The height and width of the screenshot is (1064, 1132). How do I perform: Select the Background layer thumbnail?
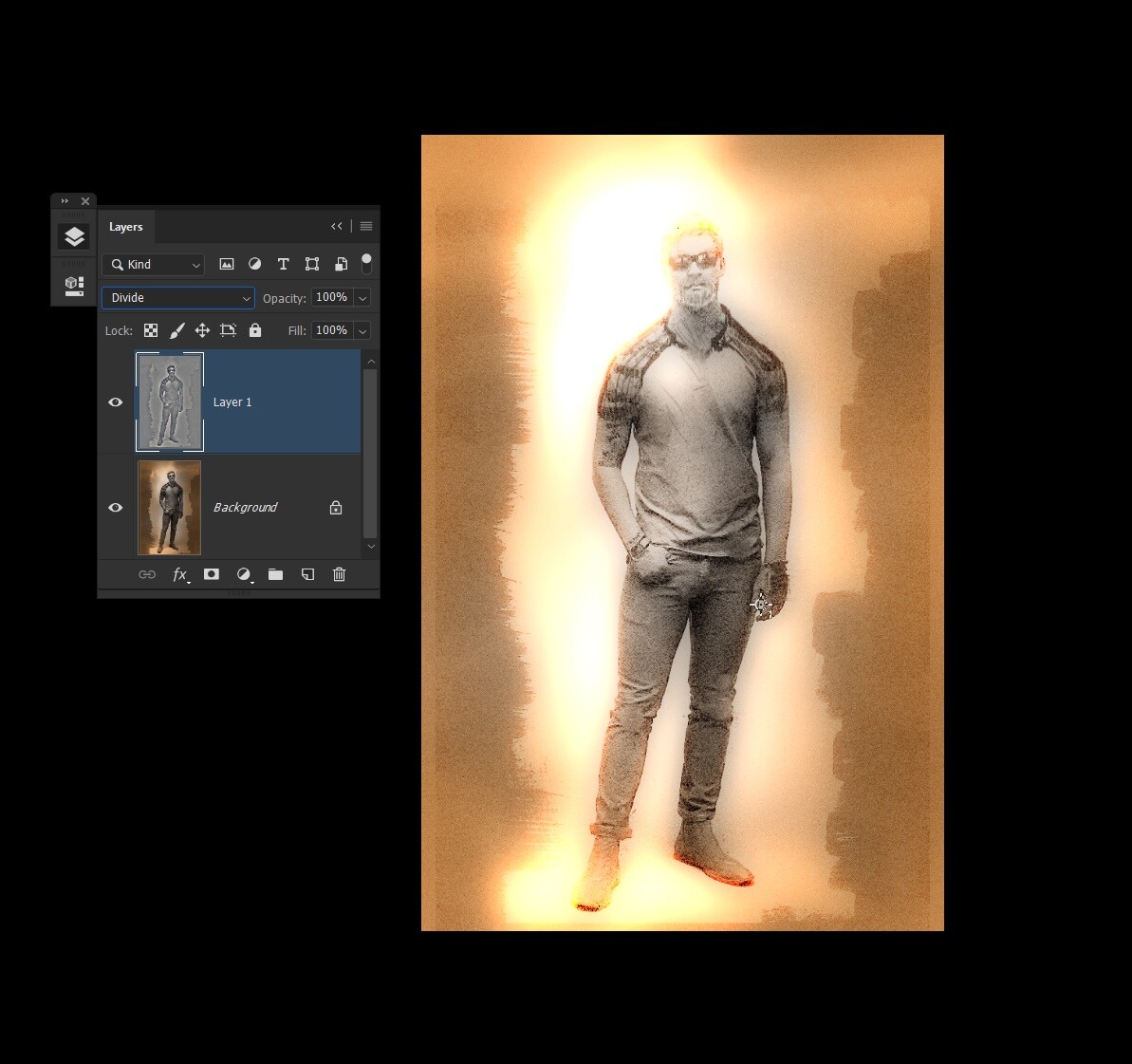(170, 508)
